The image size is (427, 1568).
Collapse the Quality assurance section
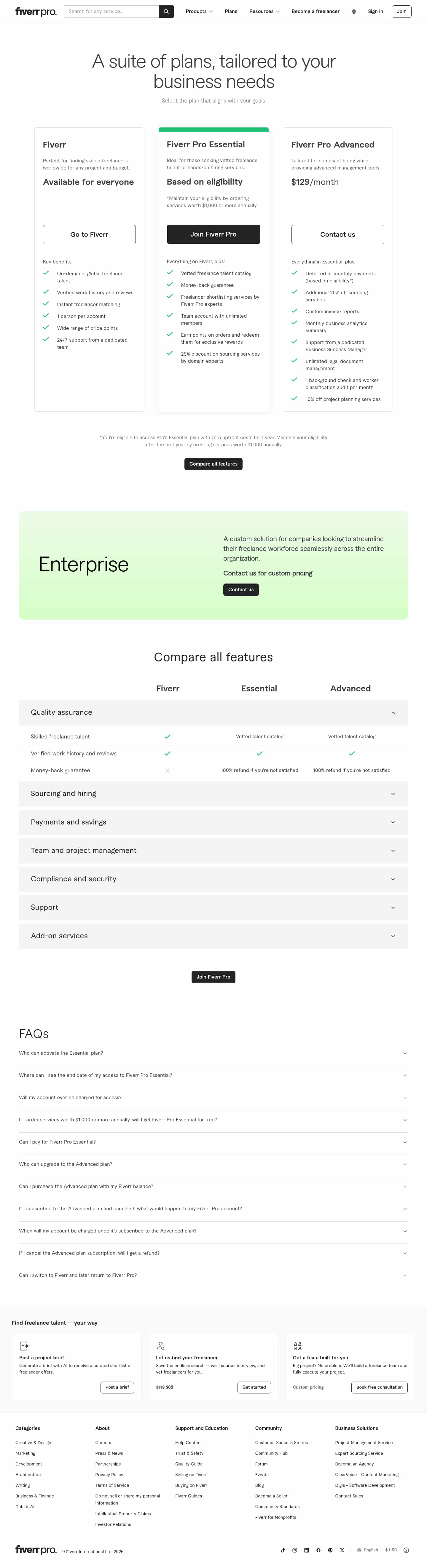point(213,713)
